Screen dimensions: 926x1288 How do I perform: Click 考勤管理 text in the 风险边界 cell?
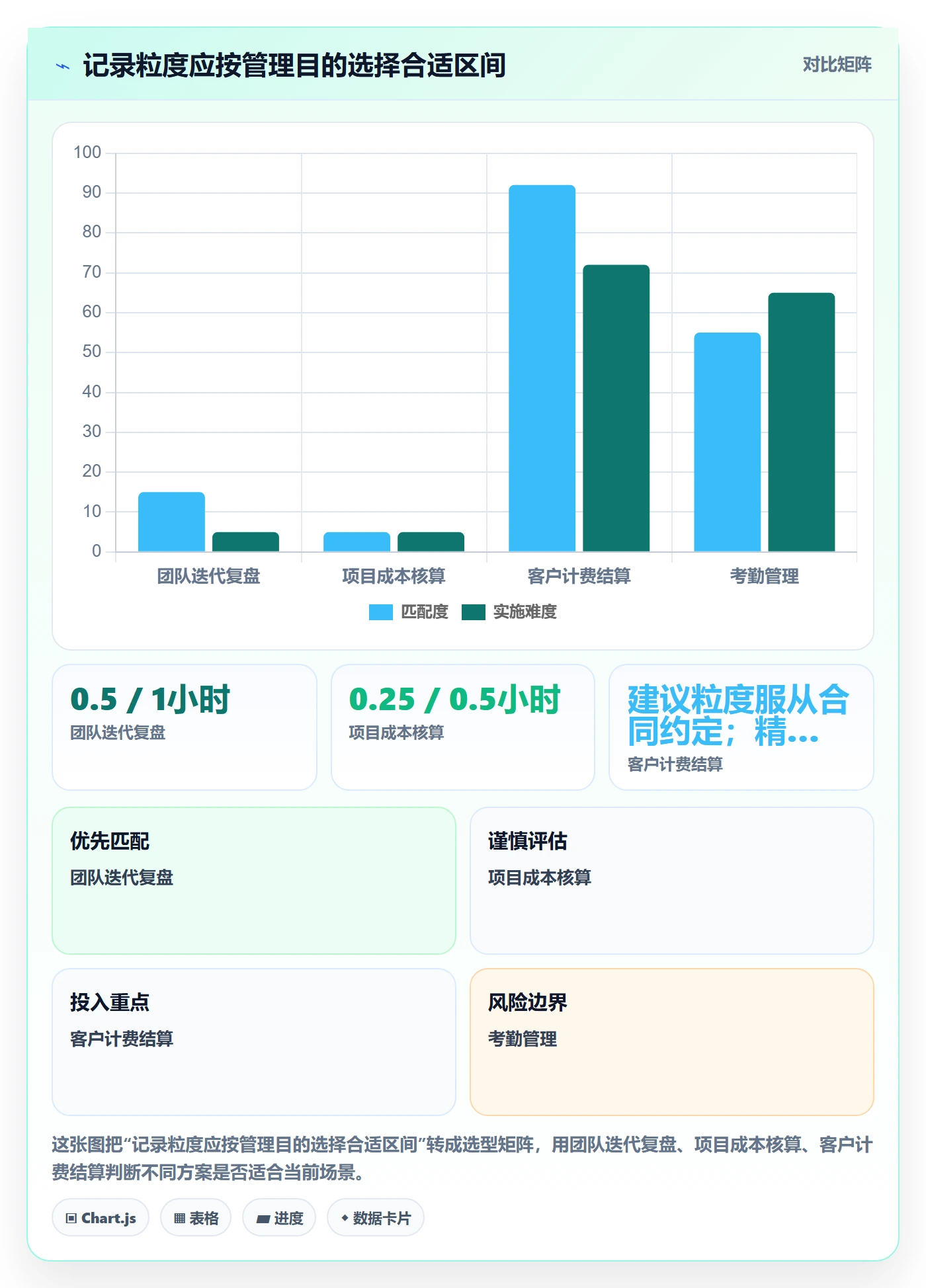point(523,1039)
